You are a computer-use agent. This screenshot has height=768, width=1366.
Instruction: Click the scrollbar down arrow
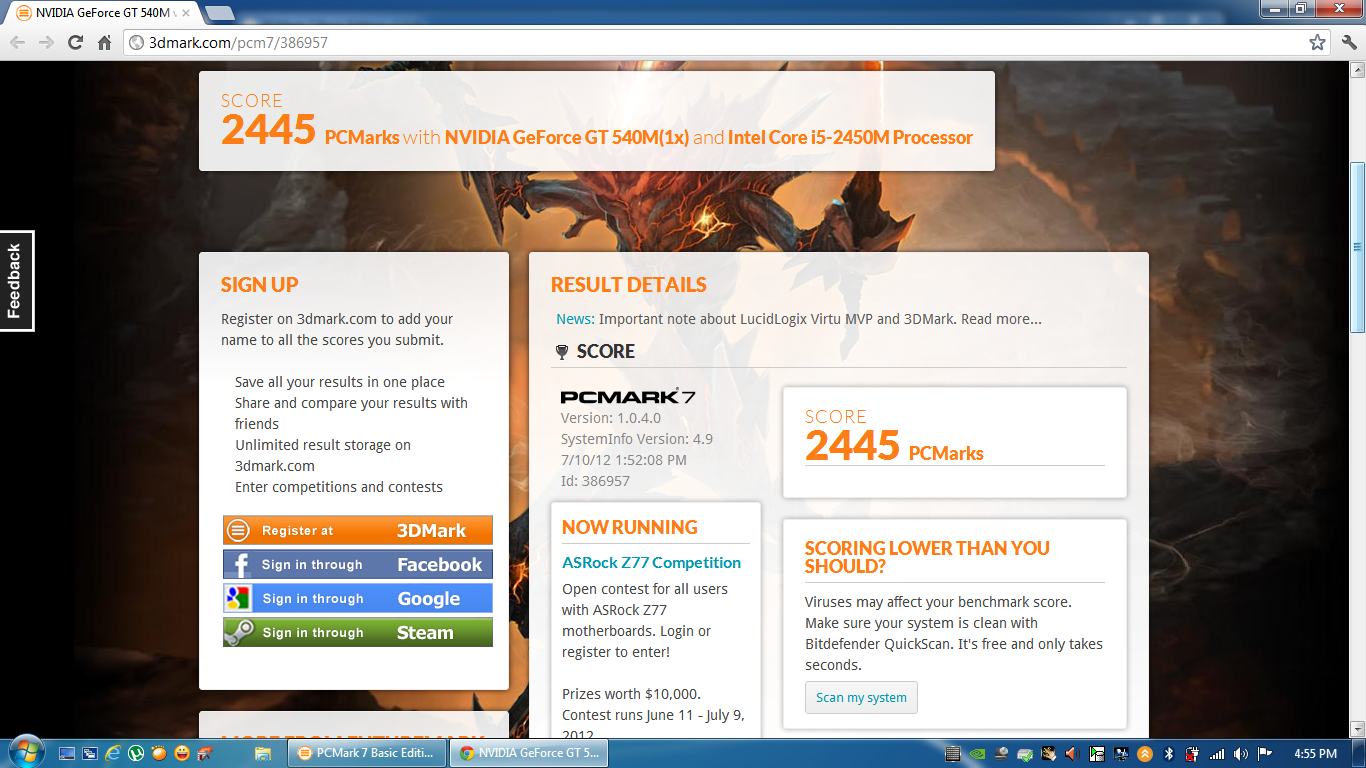(x=1357, y=729)
